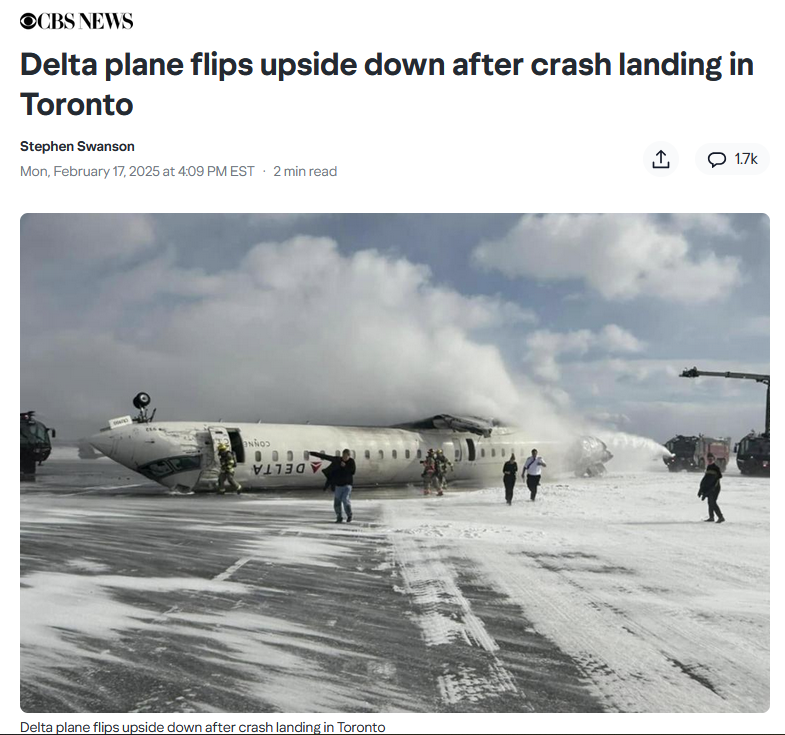785x735 pixels.
Task: Open the CBS NEWS wordmark link
Action: pyautogui.click(x=77, y=21)
